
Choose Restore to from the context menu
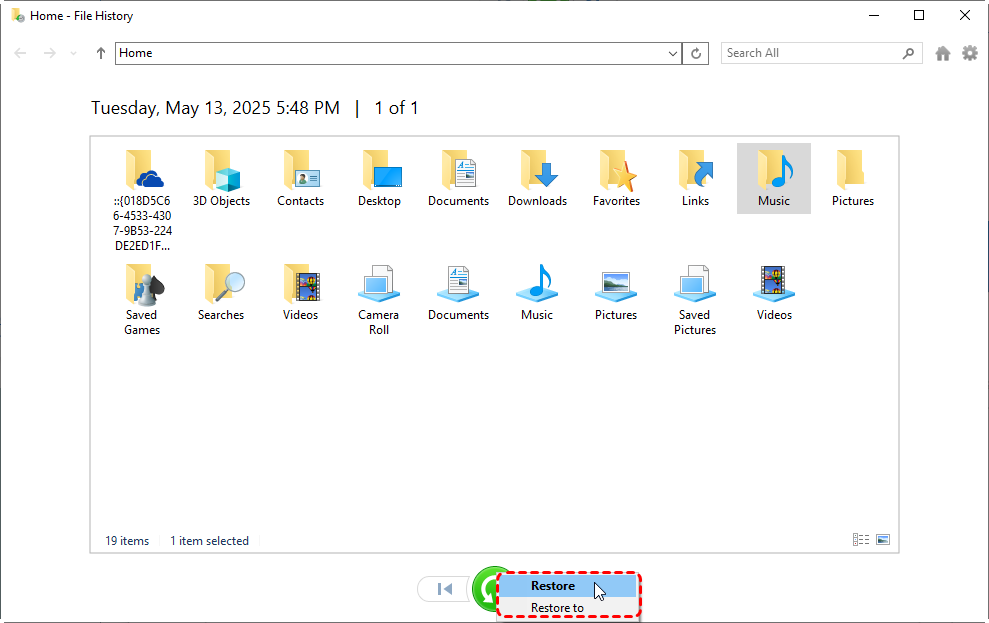[x=557, y=608]
